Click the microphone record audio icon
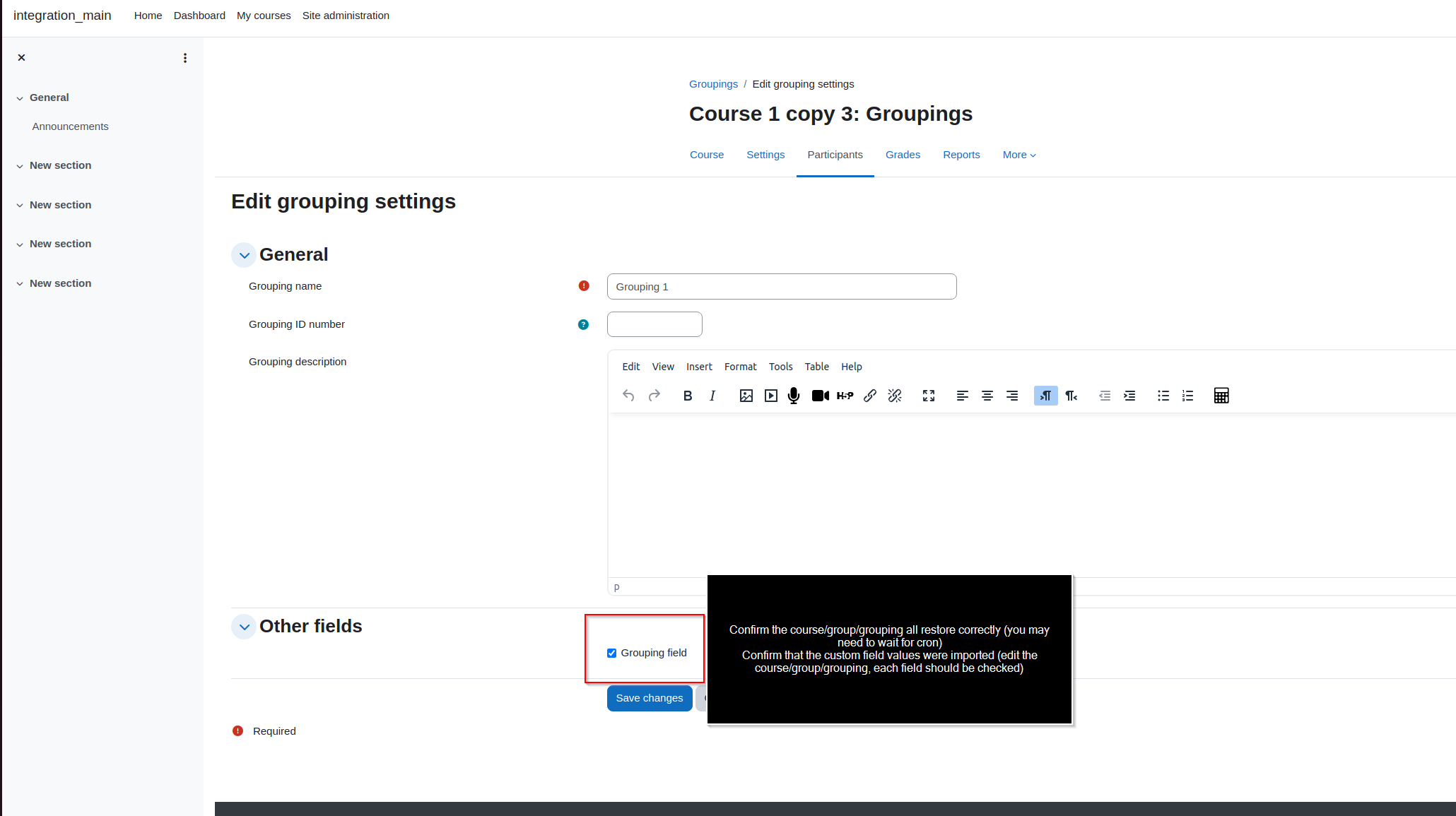The width and height of the screenshot is (1456, 816). (794, 396)
